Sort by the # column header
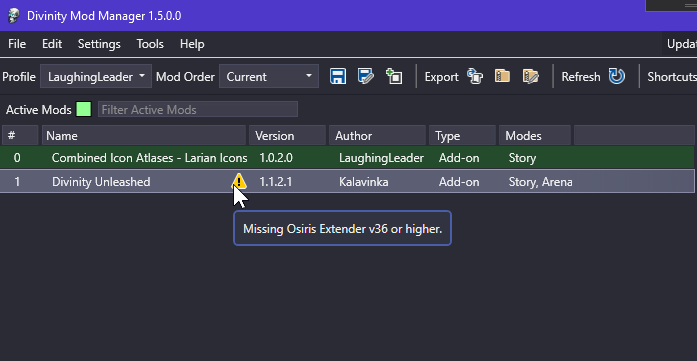Image resolution: width=697 pixels, height=361 pixels. [20, 136]
